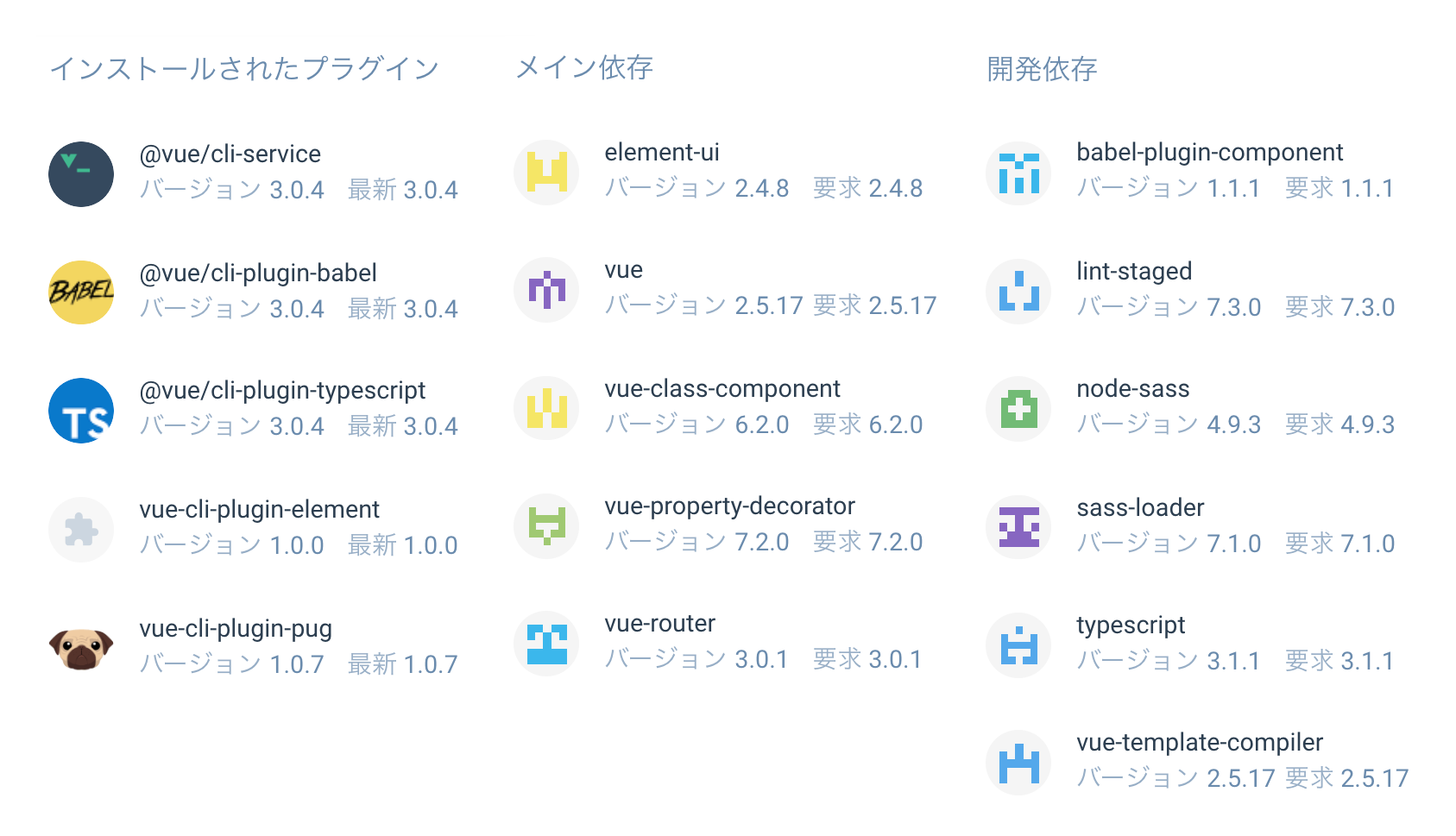The height and width of the screenshot is (836, 1456).
Task: Open the @vue/cli-plugin-babel plugin name
Action: point(258,273)
